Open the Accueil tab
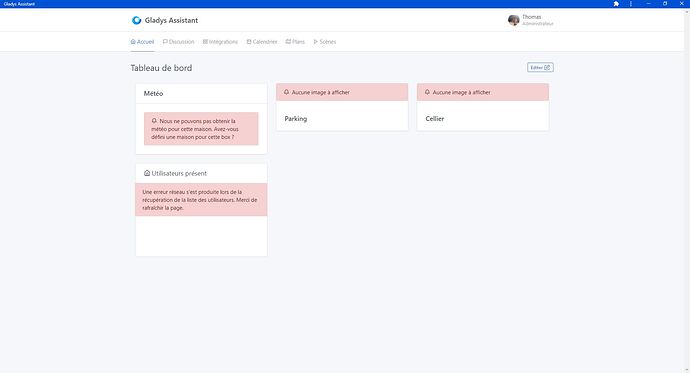 [143, 42]
